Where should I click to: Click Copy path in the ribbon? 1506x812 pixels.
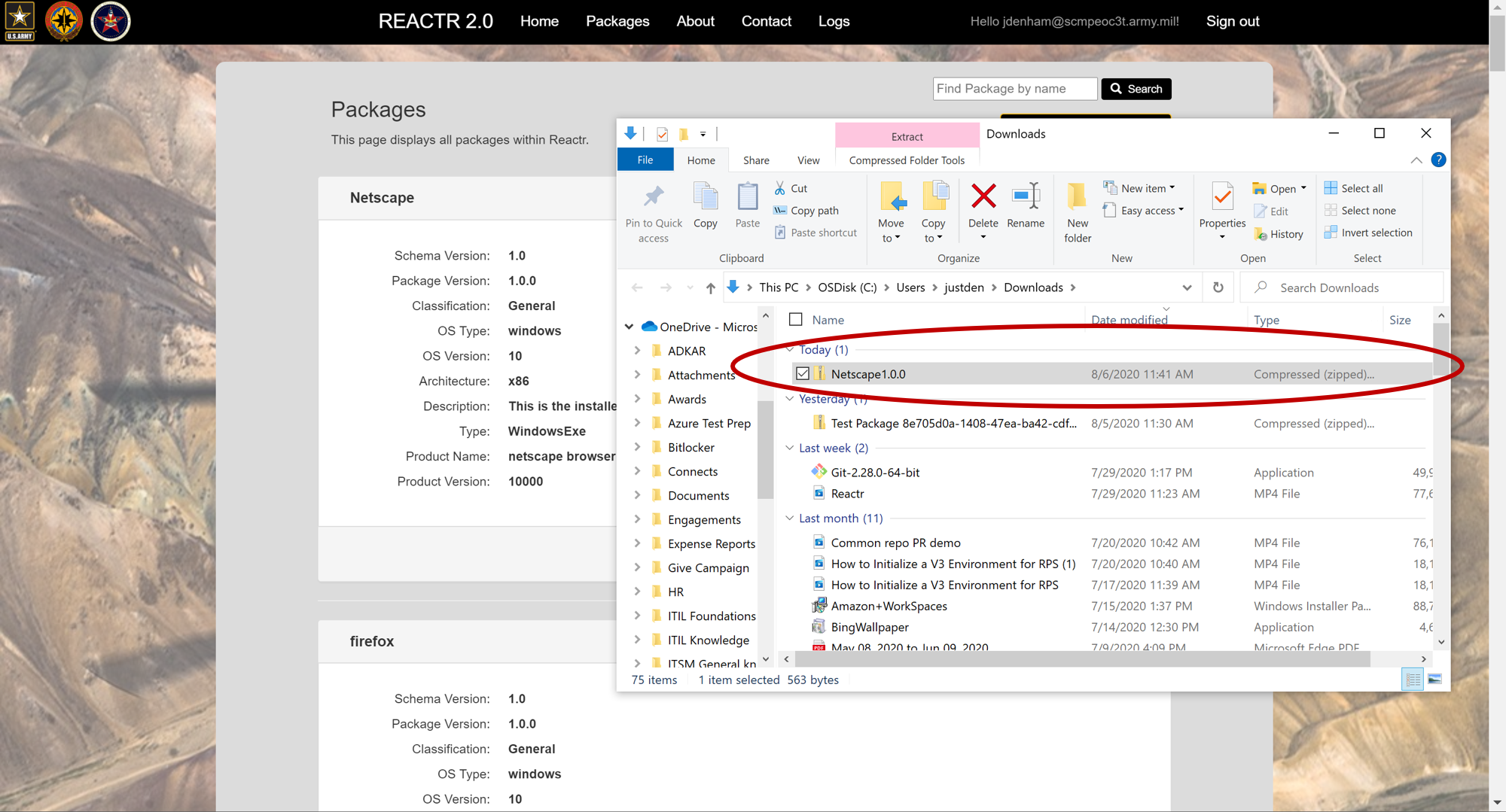click(x=806, y=211)
